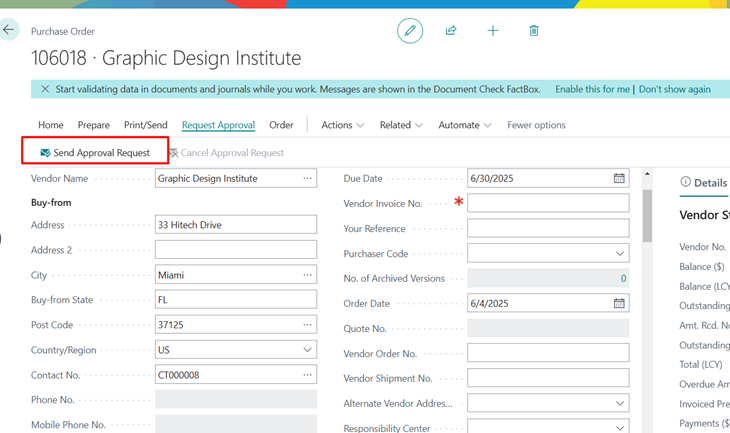Open the Prepare tab
Screen dimensions: 730x433
tap(94, 125)
